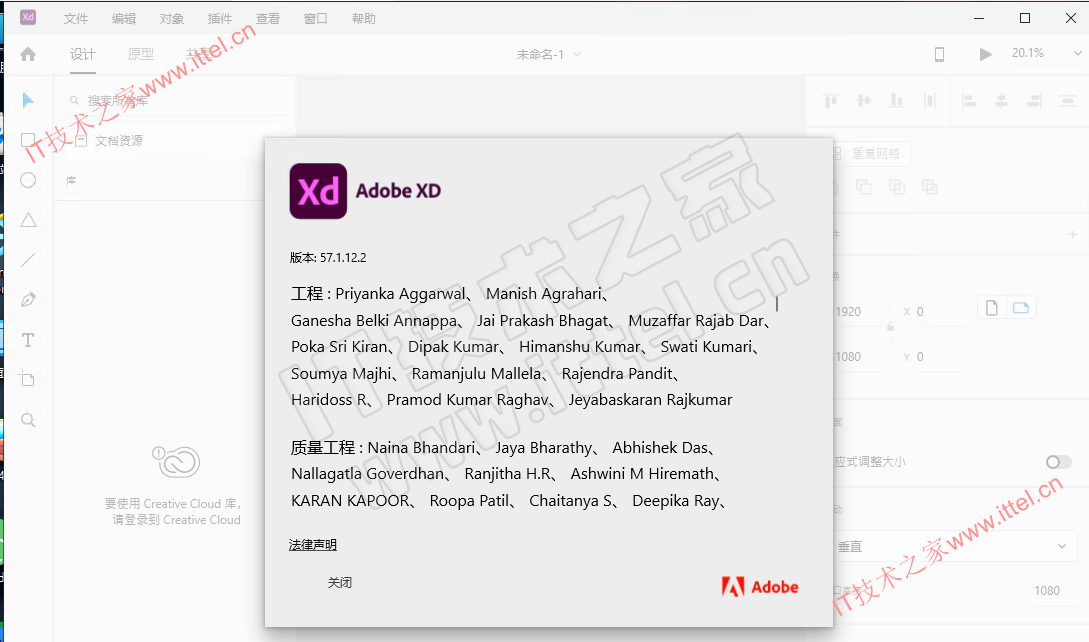Select the Line tool
1089x642 pixels.
pyautogui.click(x=28, y=260)
